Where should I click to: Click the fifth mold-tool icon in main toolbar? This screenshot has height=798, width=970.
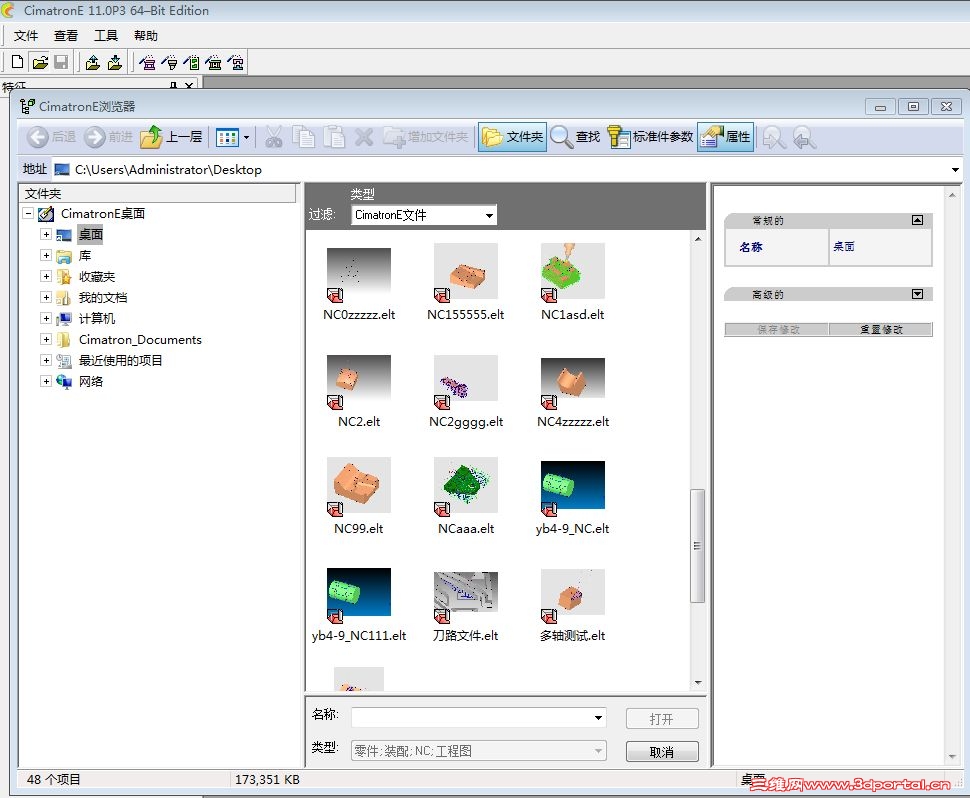pyautogui.click(x=236, y=62)
